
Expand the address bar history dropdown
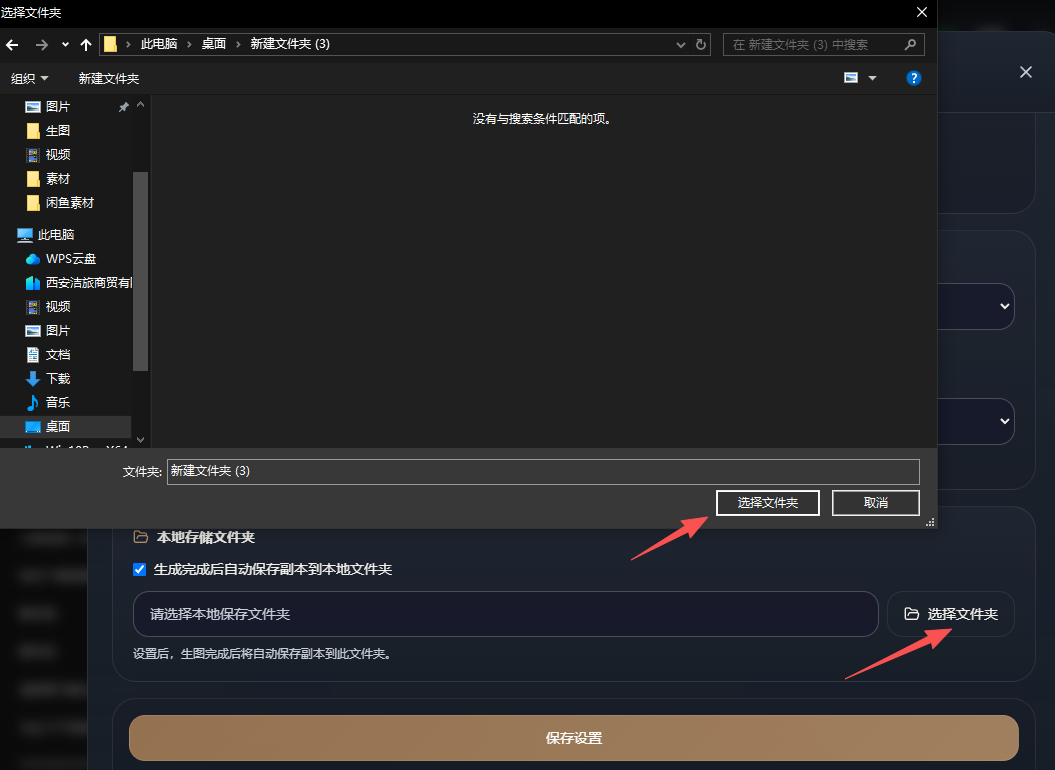pyautogui.click(x=680, y=45)
